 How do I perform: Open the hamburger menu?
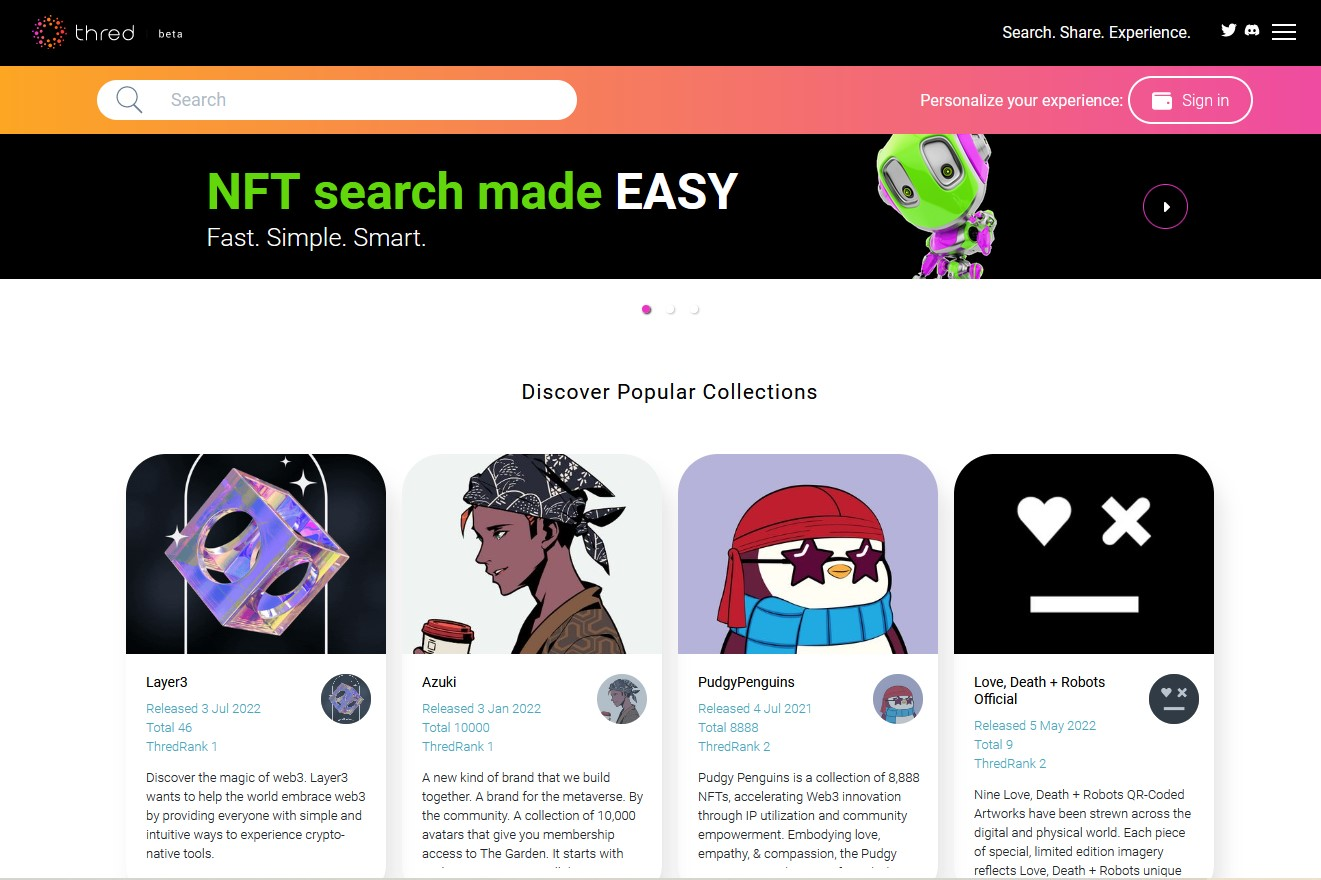[1284, 32]
